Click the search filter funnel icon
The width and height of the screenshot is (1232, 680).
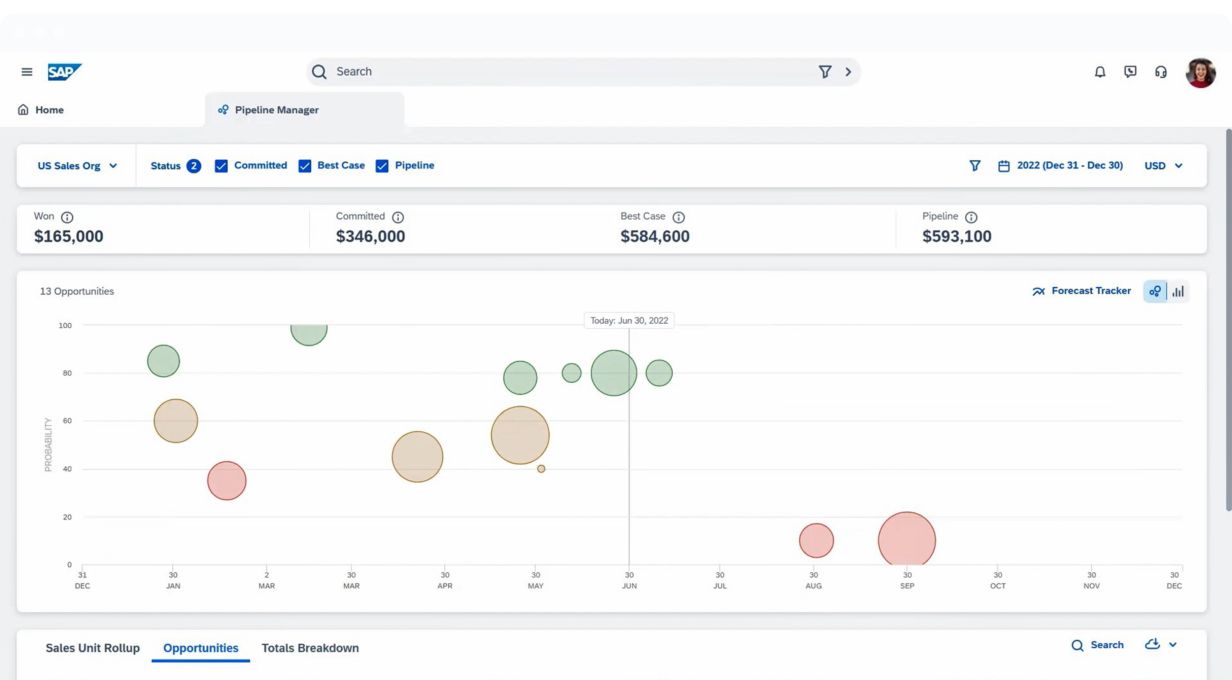click(825, 72)
